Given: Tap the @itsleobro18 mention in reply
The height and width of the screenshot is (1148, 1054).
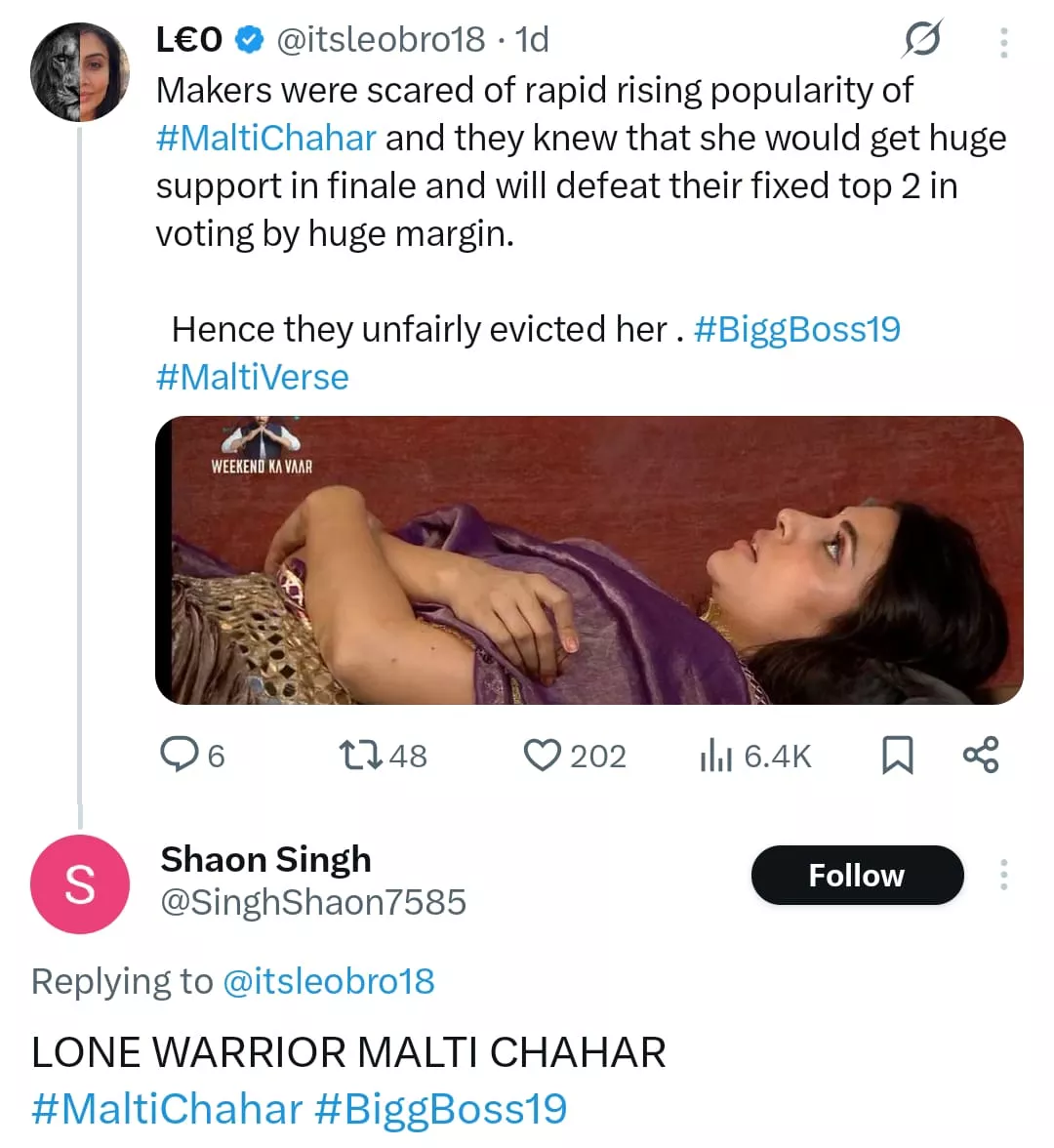Looking at the screenshot, I should pyautogui.click(x=329, y=981).
